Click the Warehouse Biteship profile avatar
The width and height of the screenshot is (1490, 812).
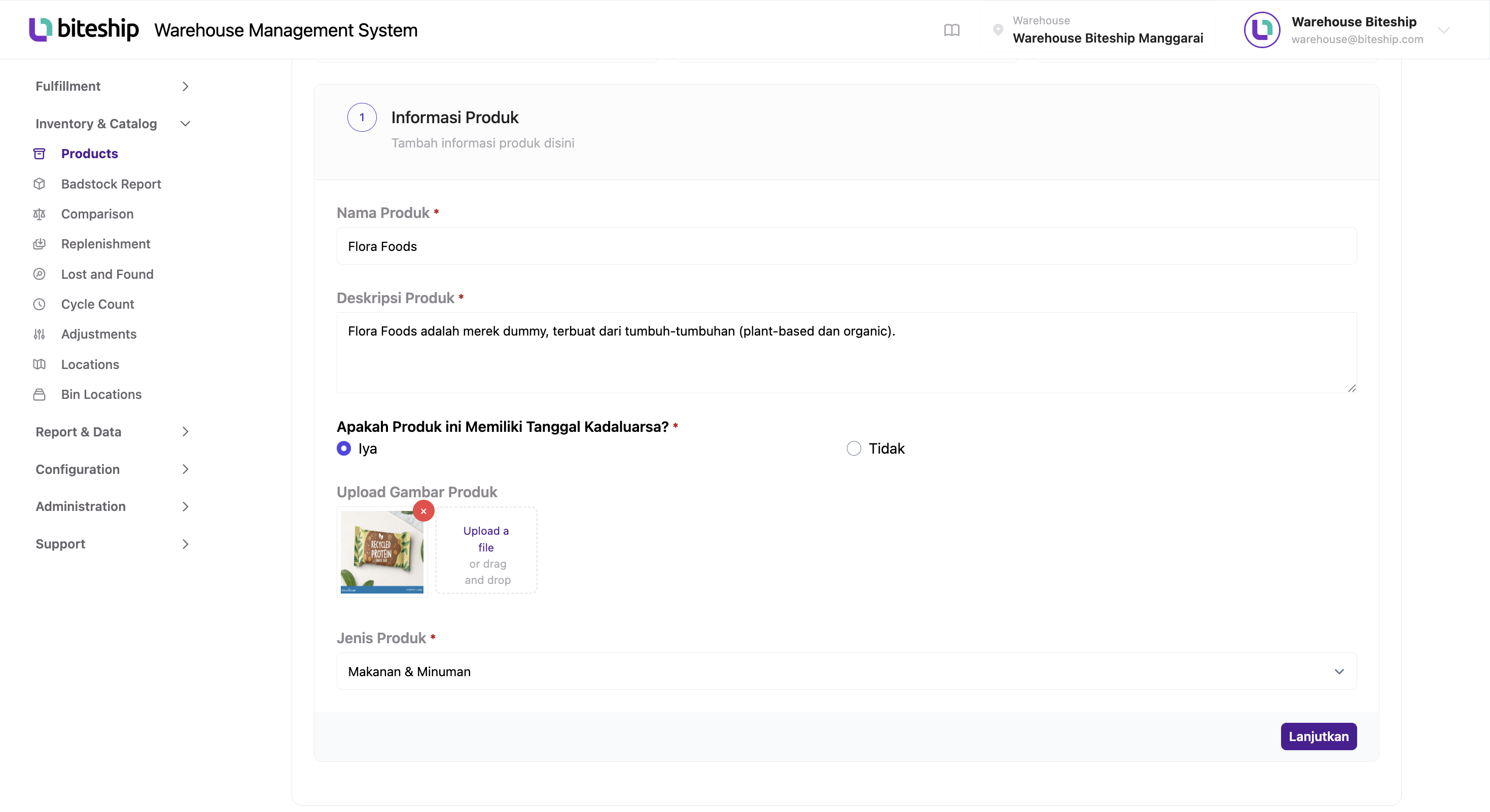pyautogui.click(x=1261, y=29)
